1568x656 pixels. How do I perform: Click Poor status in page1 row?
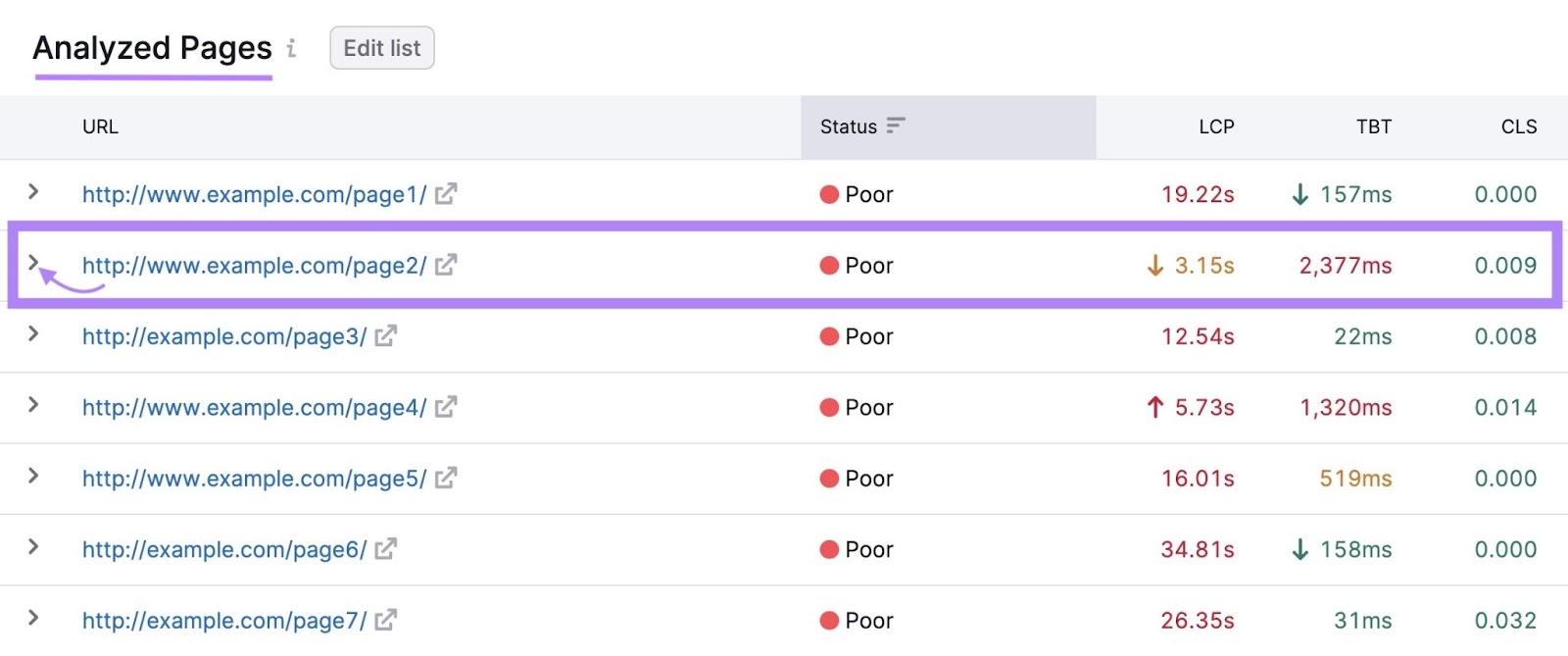[x=857, y=194]
